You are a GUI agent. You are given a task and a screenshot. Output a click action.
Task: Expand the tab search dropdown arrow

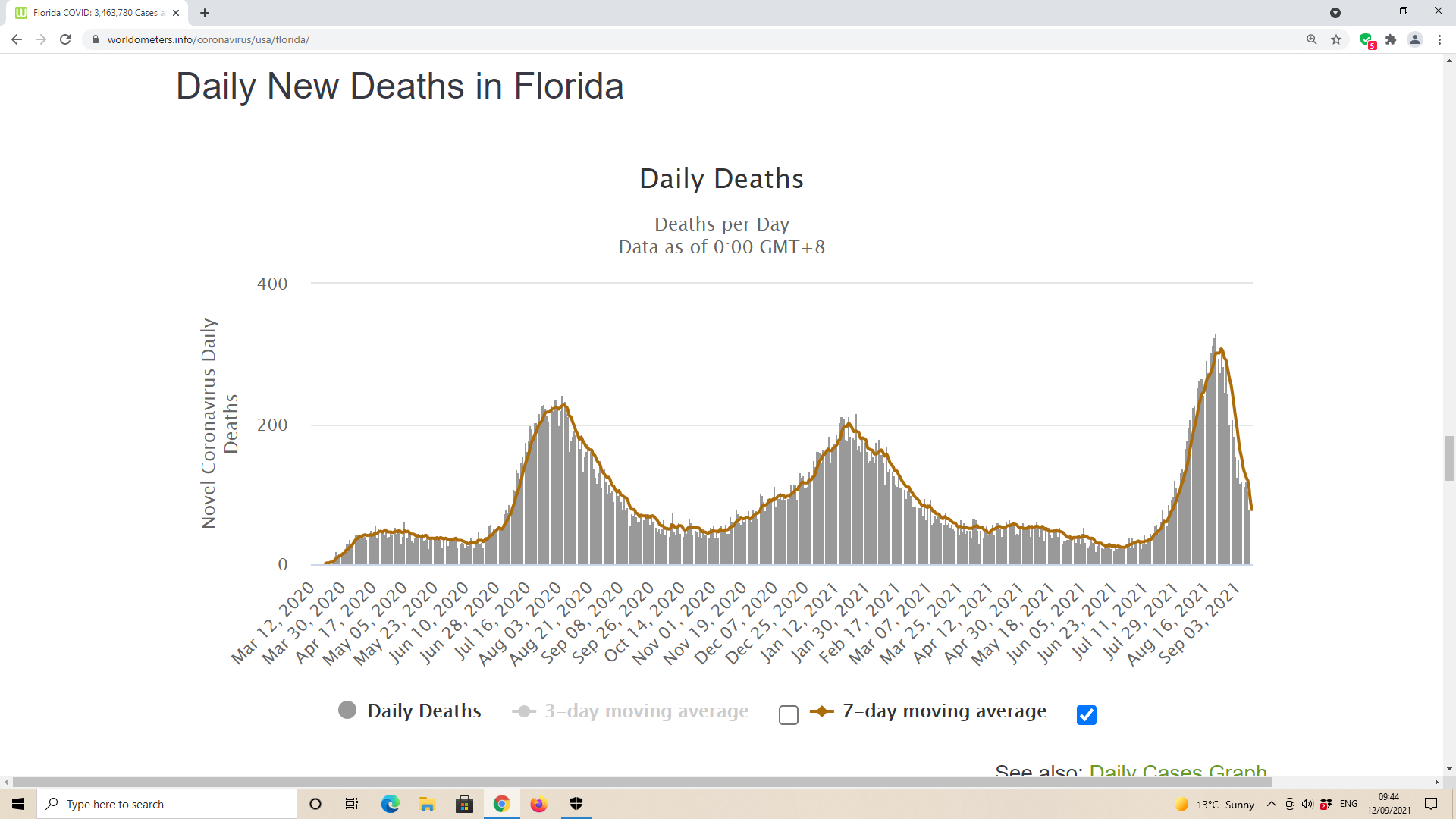(x=1335, y=13)
